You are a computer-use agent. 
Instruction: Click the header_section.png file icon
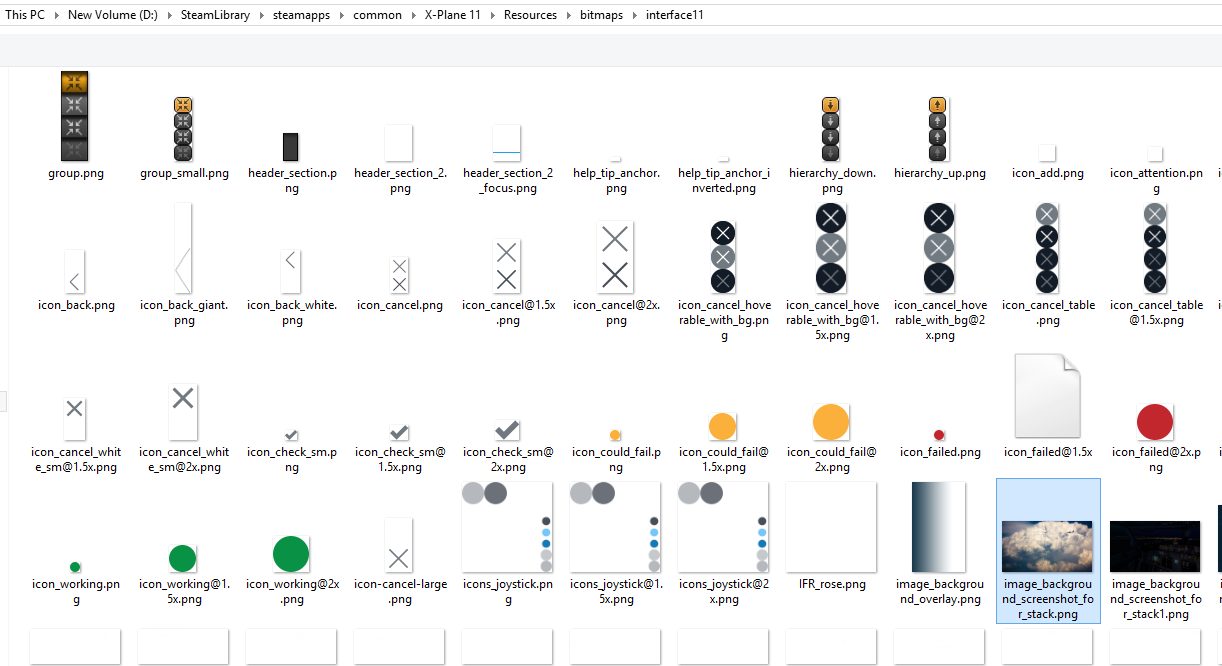(291, 147)
